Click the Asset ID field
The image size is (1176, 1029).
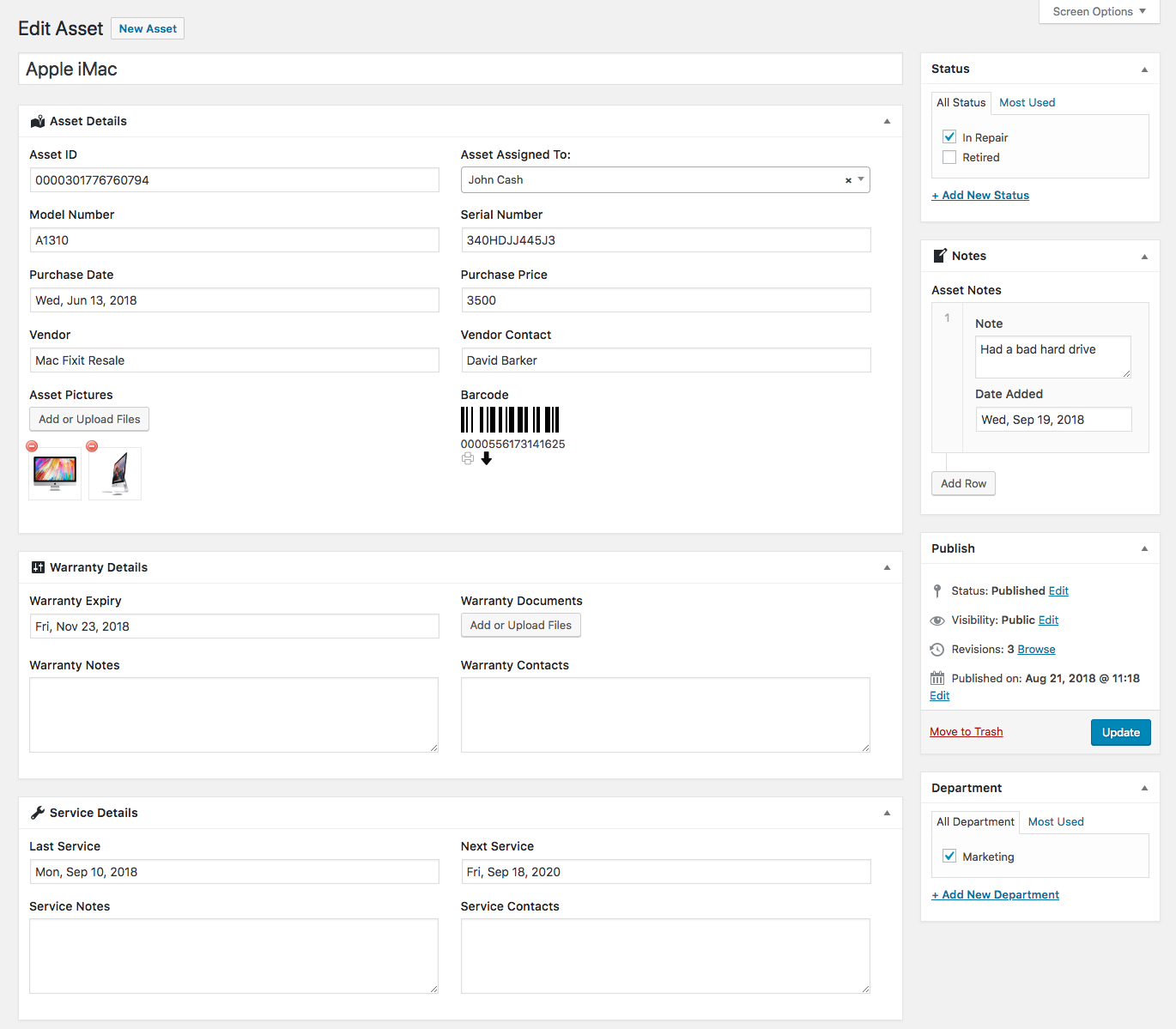pos(234,180)
